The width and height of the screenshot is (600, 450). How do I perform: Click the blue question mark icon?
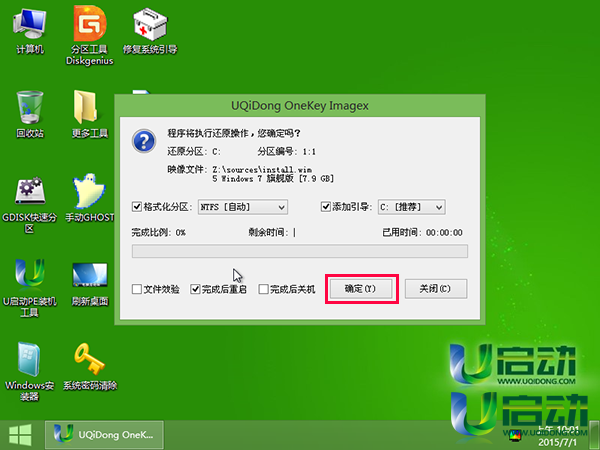pyautogui.click(x=144, y=141)
